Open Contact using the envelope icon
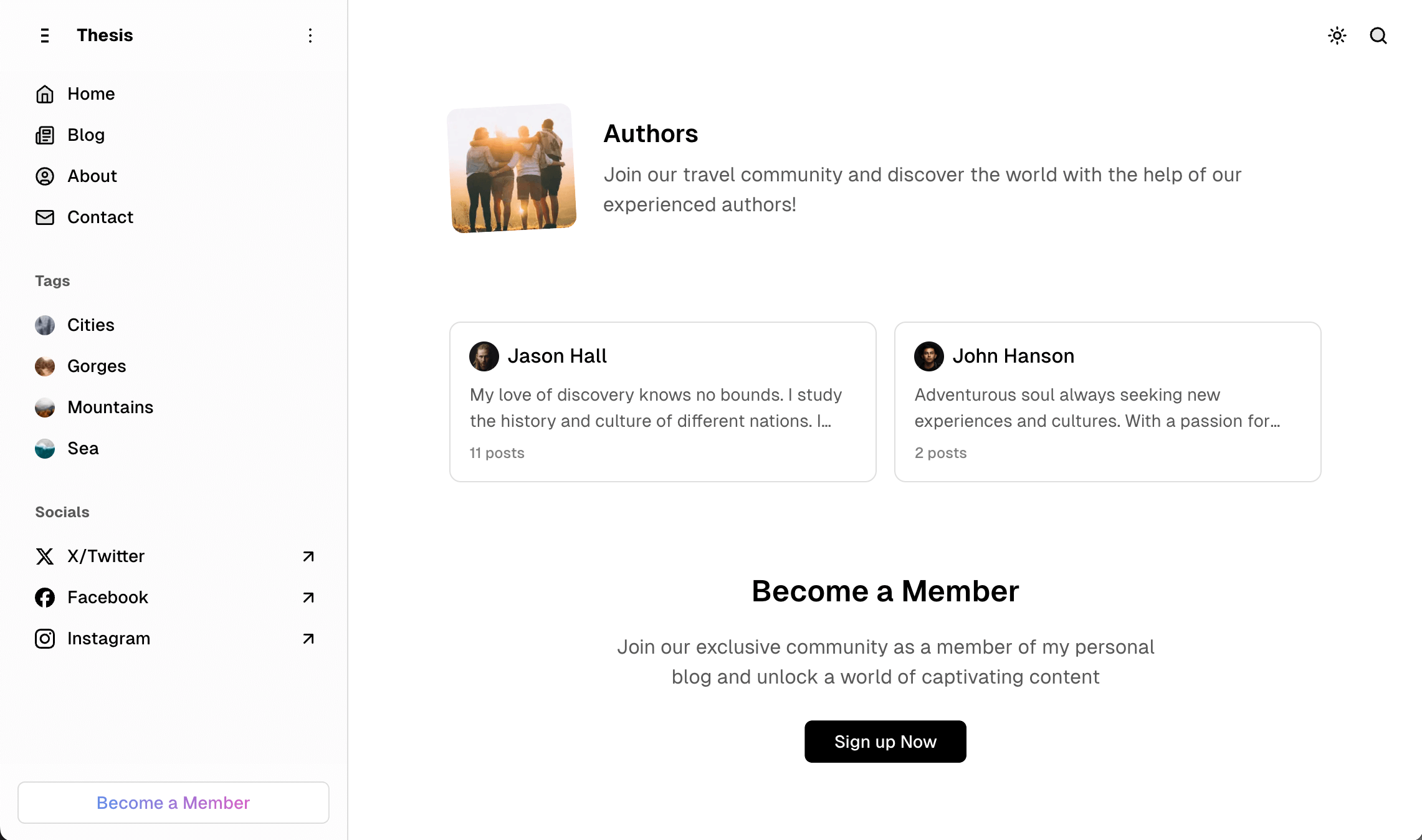Screen dimensions: 1422x840 click(44, 217)
